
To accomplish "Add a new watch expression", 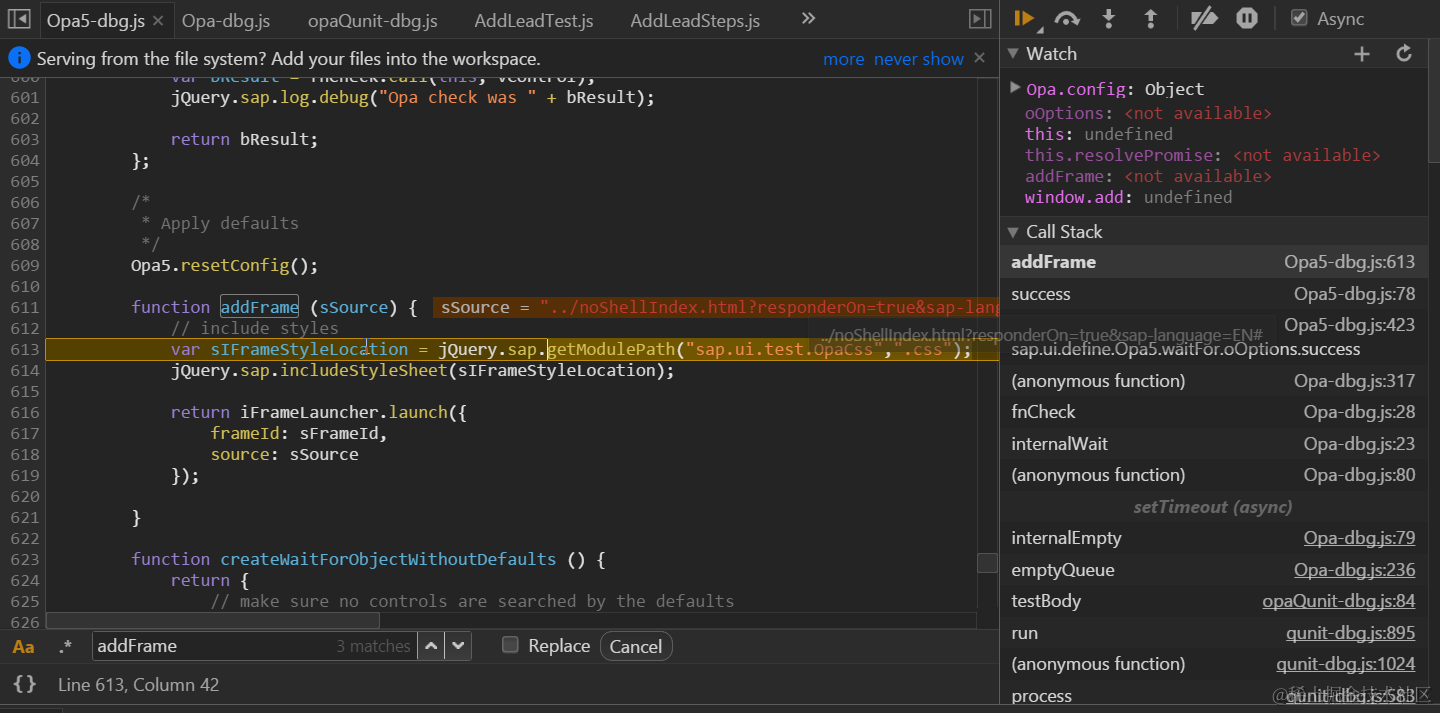I will click(x=1362, y=54).
